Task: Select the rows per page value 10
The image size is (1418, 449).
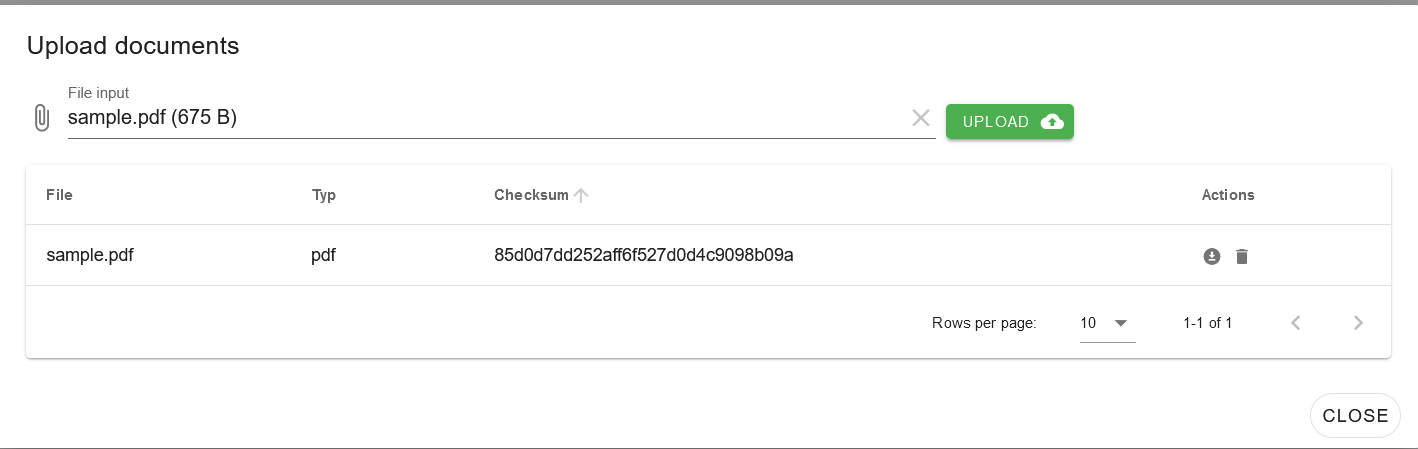Action: [1088, 323]
